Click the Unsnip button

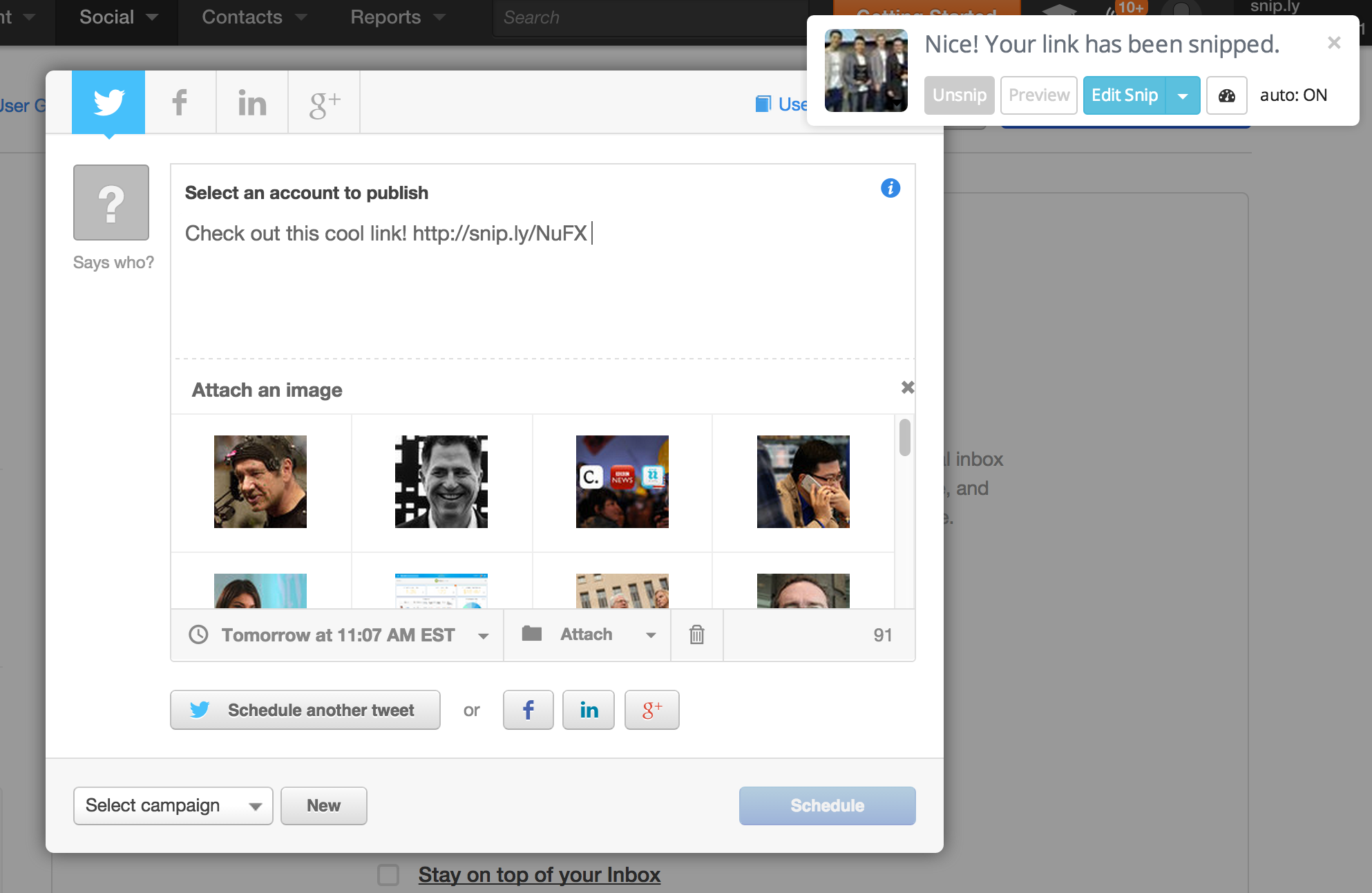pos(959,95)
